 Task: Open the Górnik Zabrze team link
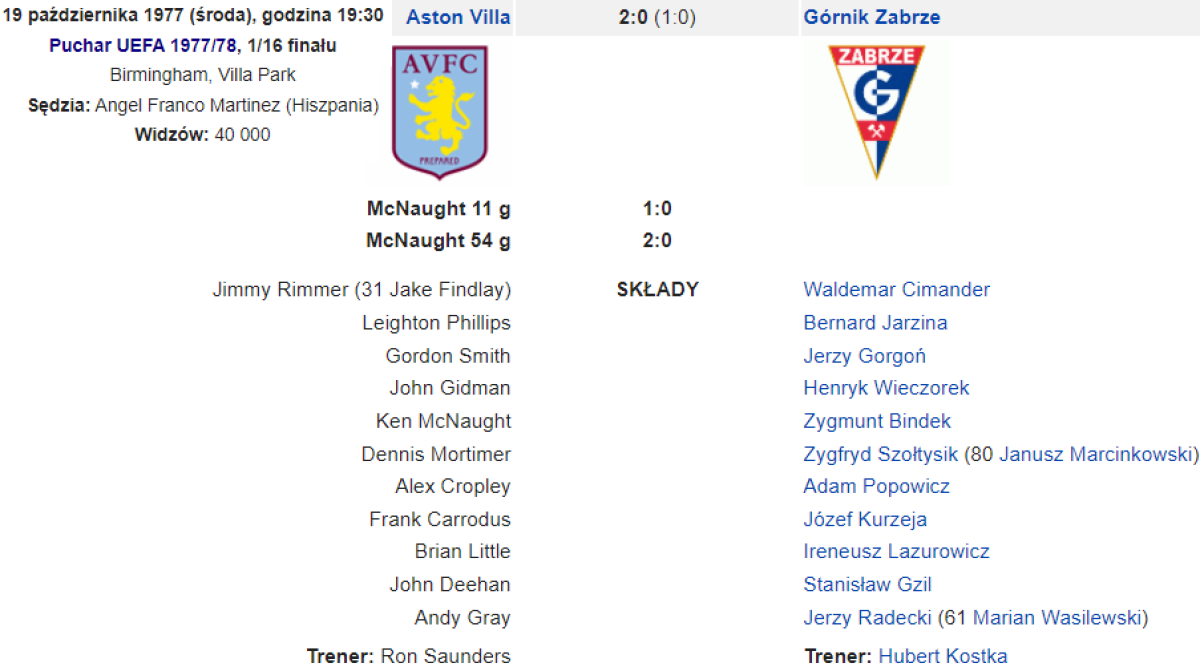coord(871,17)
